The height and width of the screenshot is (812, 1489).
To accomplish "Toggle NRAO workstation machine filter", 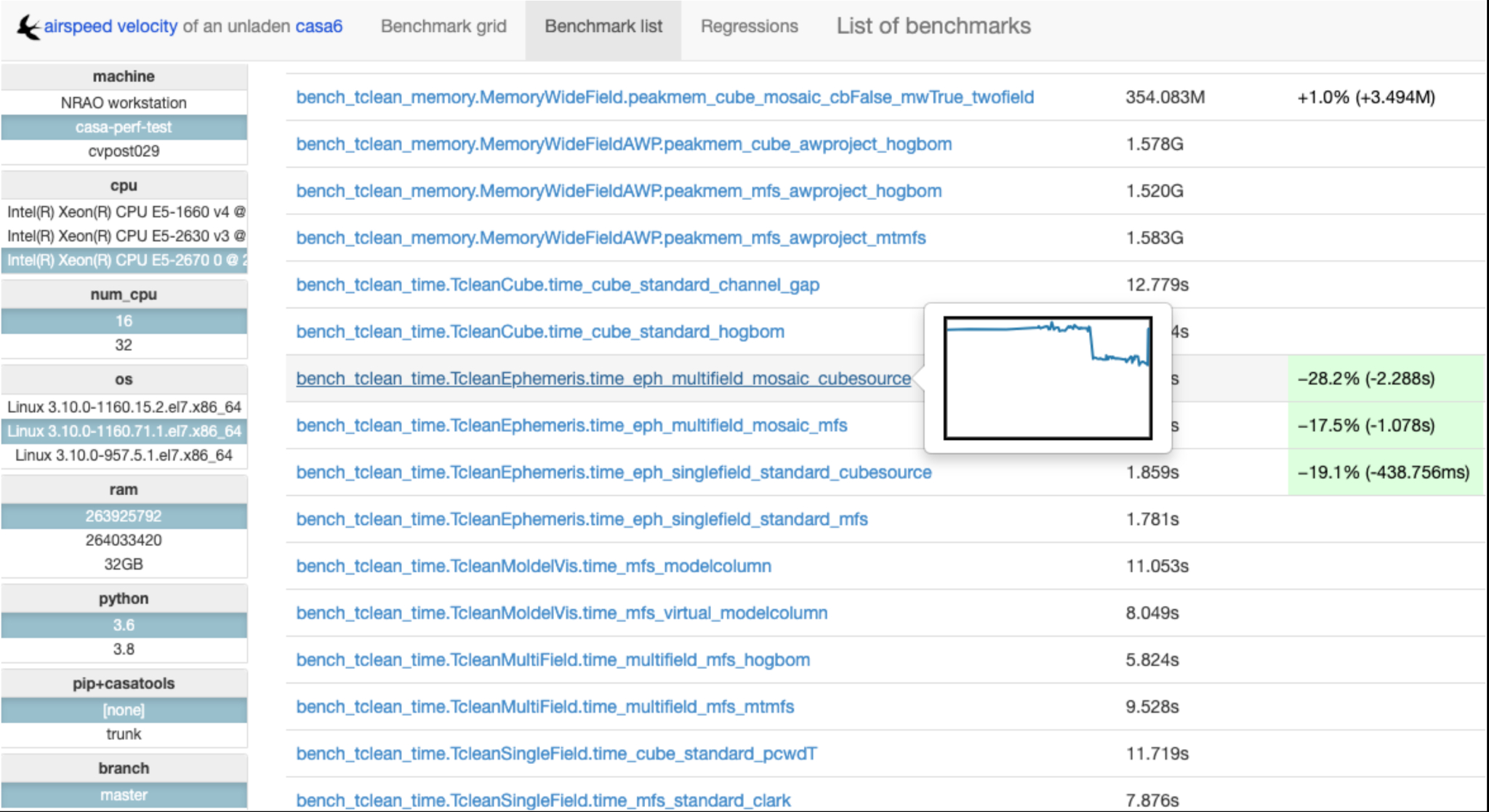I will point(124,102).
